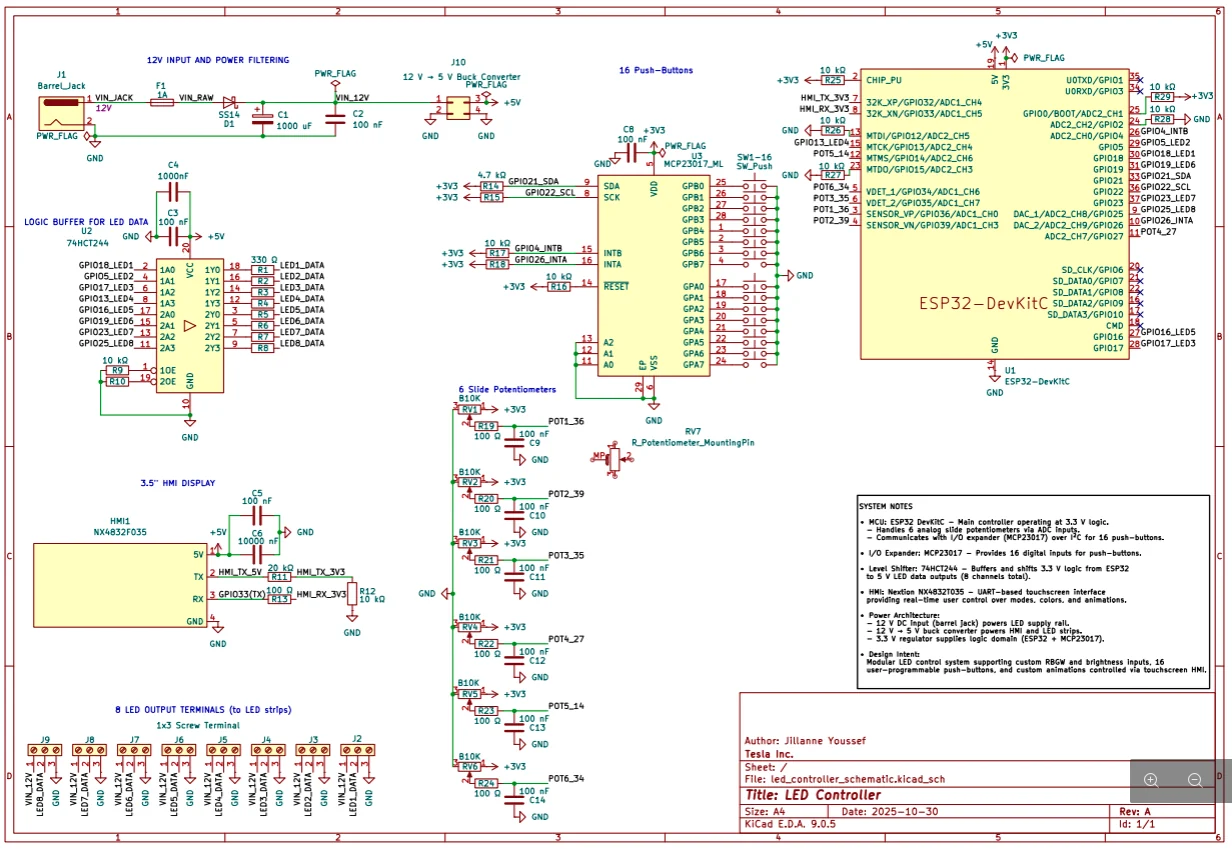Image resolution: width=1232 pixels, height=849 pixels.
Task: Select the RV1 B10K slide potentiometer
Action: 470,409
